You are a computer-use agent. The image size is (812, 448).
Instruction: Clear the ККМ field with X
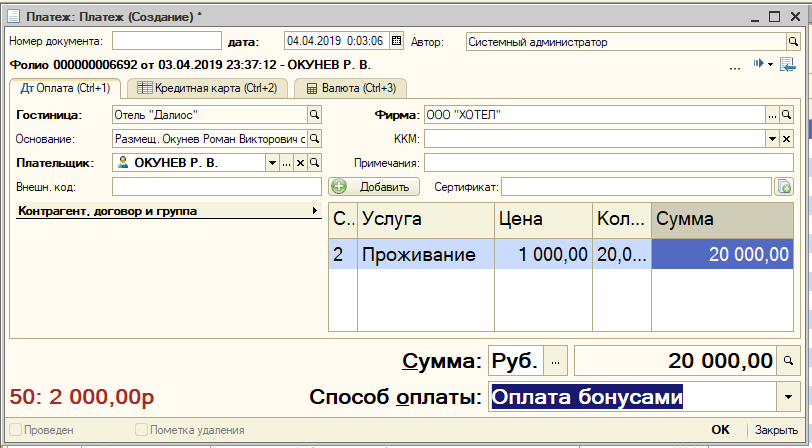point(786,138)
